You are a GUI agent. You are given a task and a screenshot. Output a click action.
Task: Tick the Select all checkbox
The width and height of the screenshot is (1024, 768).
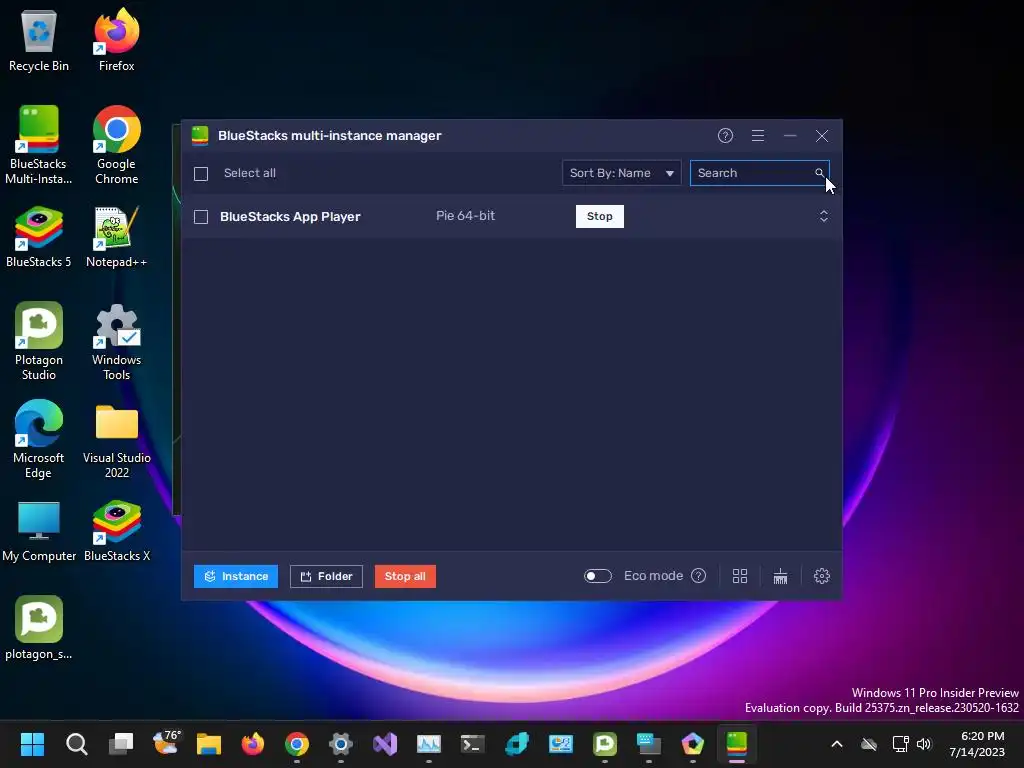(201, 174)
